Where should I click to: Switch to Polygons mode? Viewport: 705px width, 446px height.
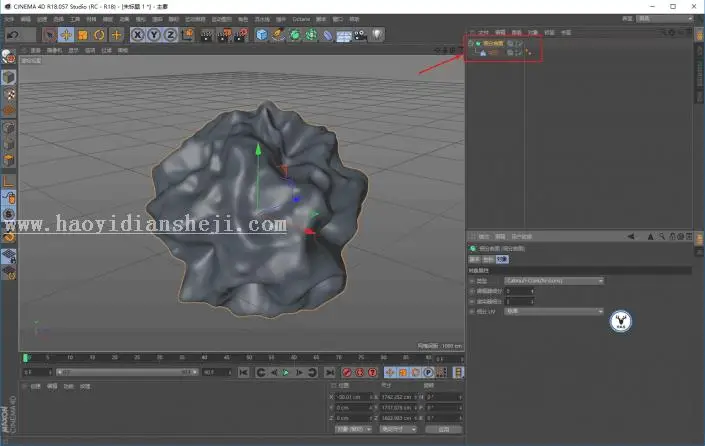point(9,160)
